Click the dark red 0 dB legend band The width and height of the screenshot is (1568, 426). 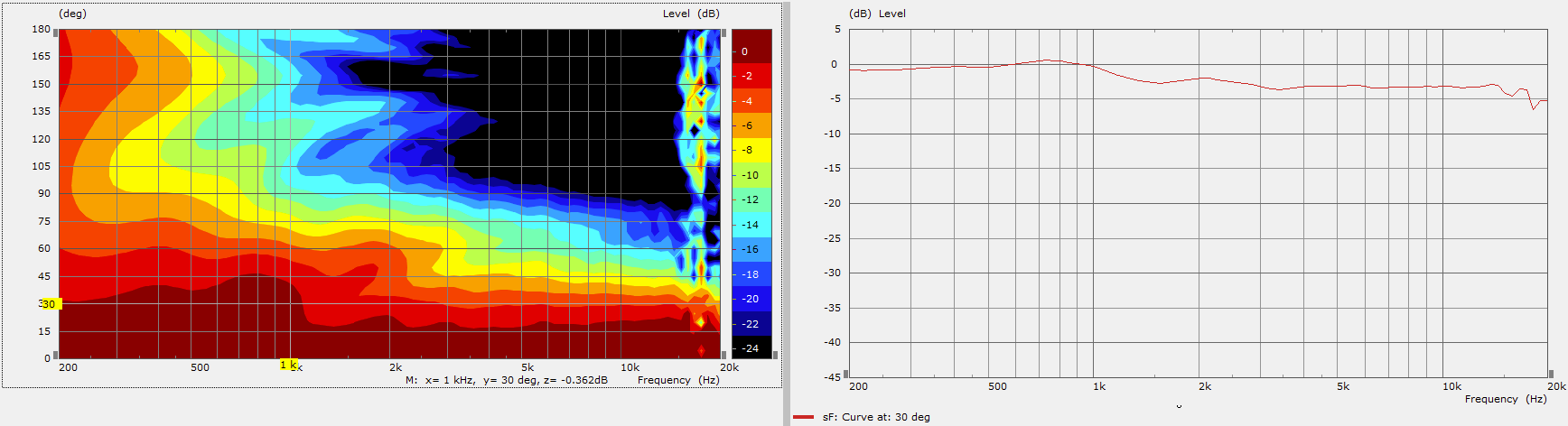click(x=751, y=47)
